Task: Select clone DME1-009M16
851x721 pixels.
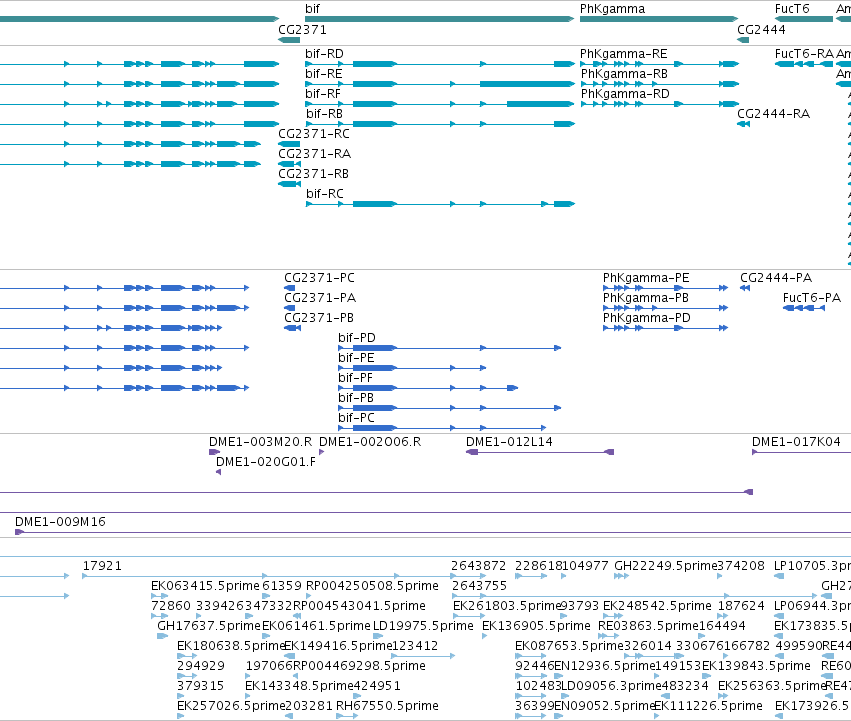Action: pyautogui.click(x=60, y=522)
